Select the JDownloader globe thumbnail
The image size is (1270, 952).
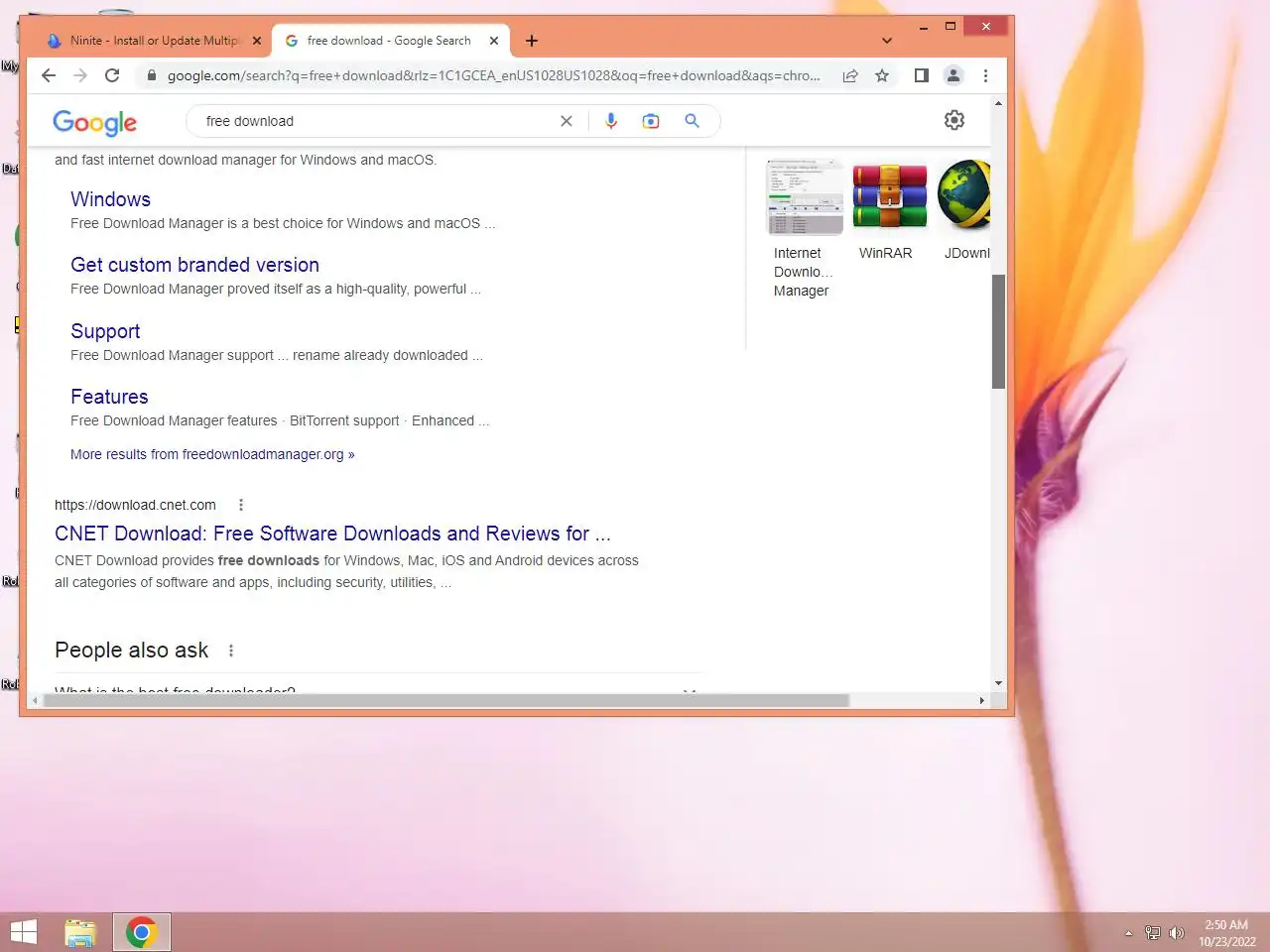(x=964, y=196)
